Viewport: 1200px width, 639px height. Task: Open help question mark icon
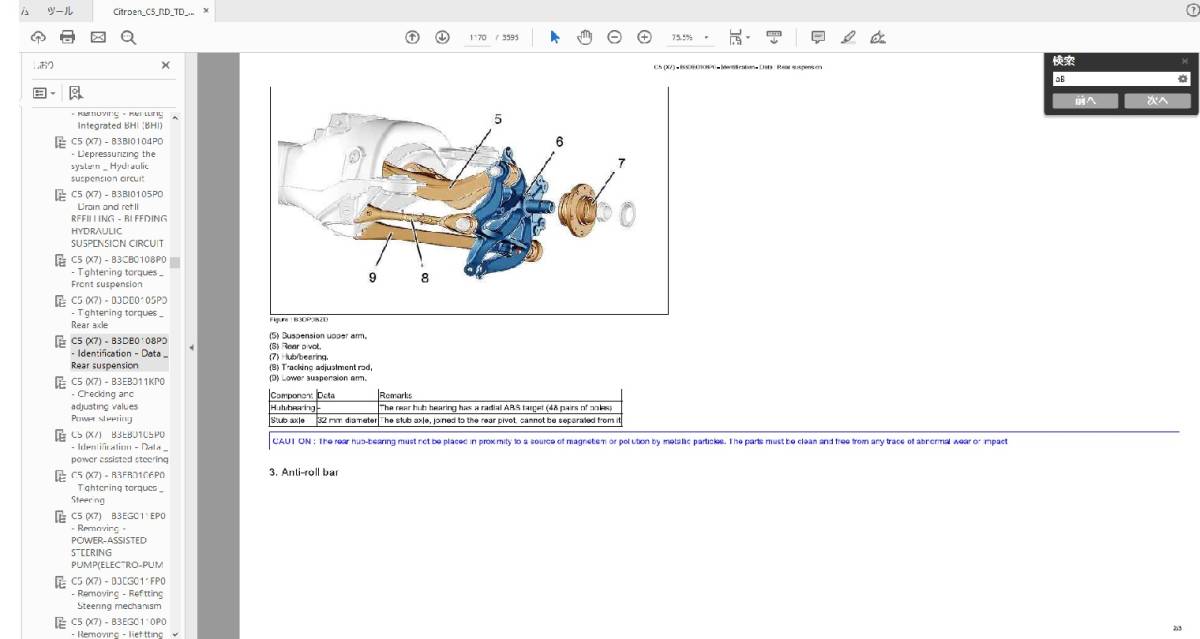pos(1191,9)
